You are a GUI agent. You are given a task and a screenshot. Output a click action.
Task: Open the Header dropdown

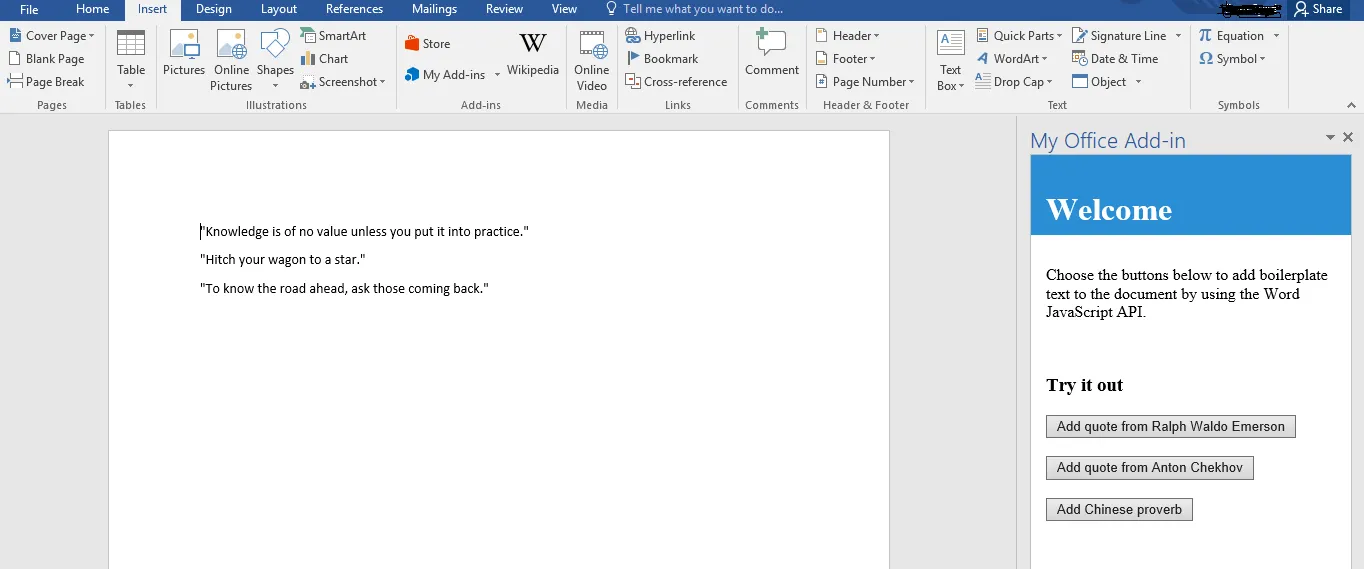click(848, 35)
